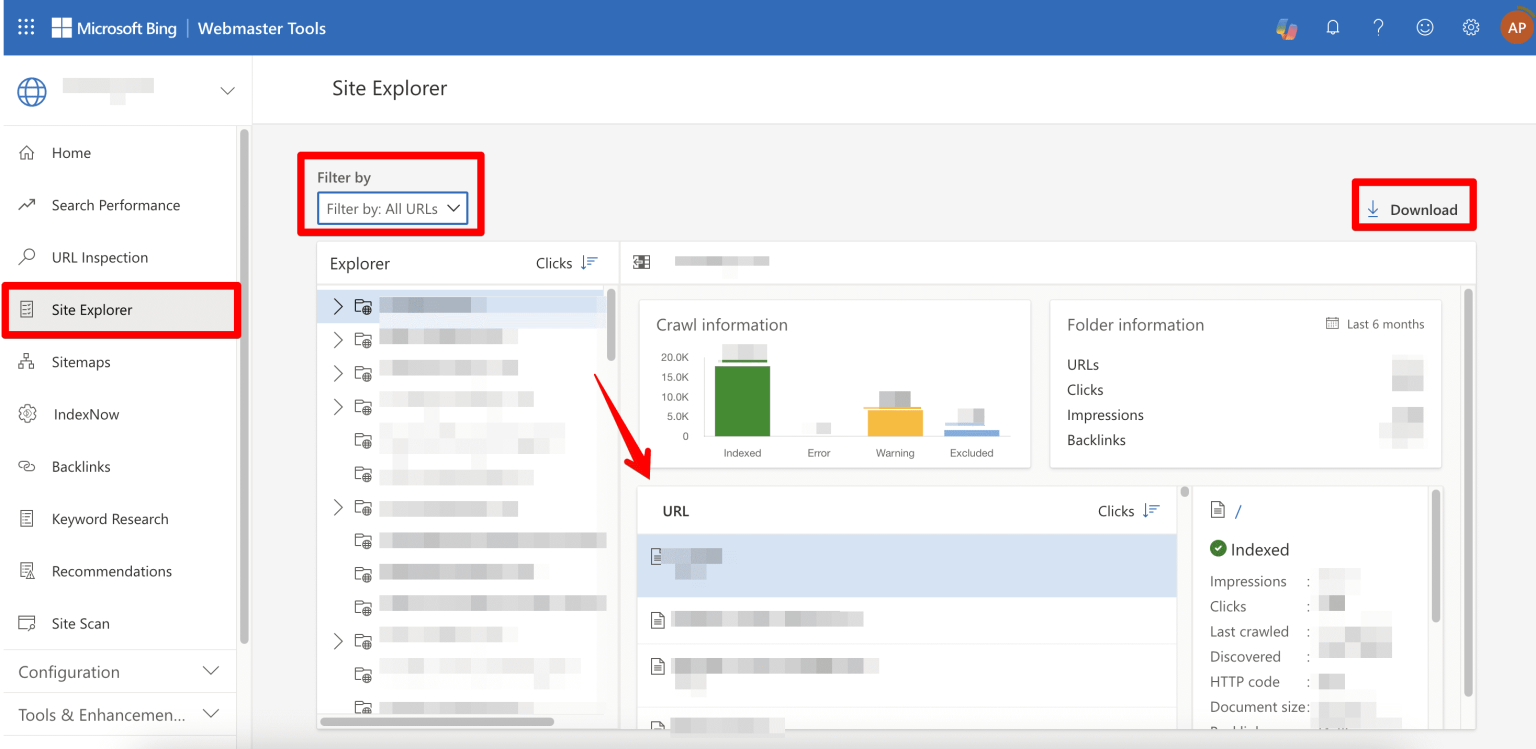Click the Explorer horizontal scrollbar
The width and height of the screenshot is (1536, 749).
click(436, 721)
